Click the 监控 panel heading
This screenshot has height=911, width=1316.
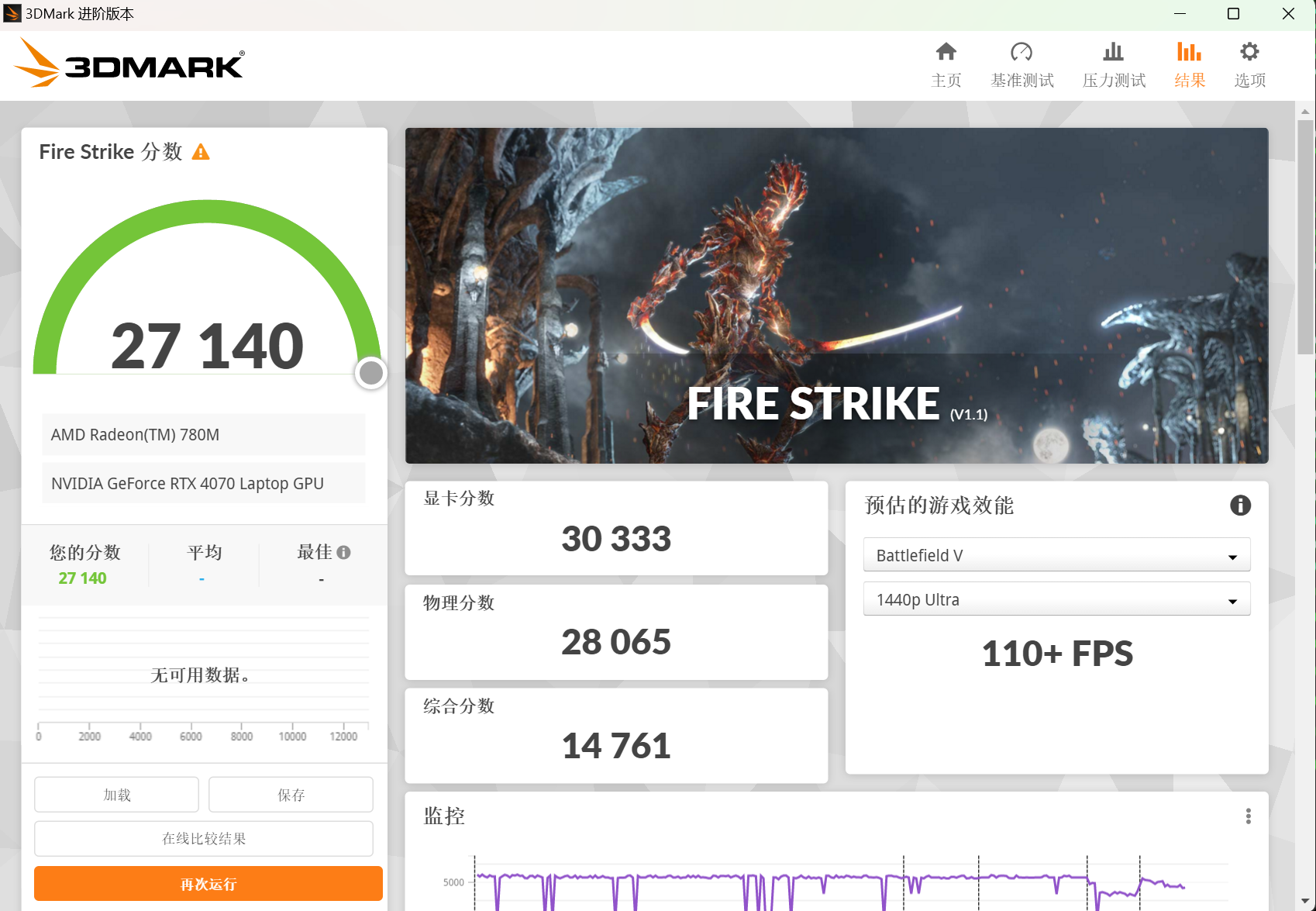pos(444,816)
